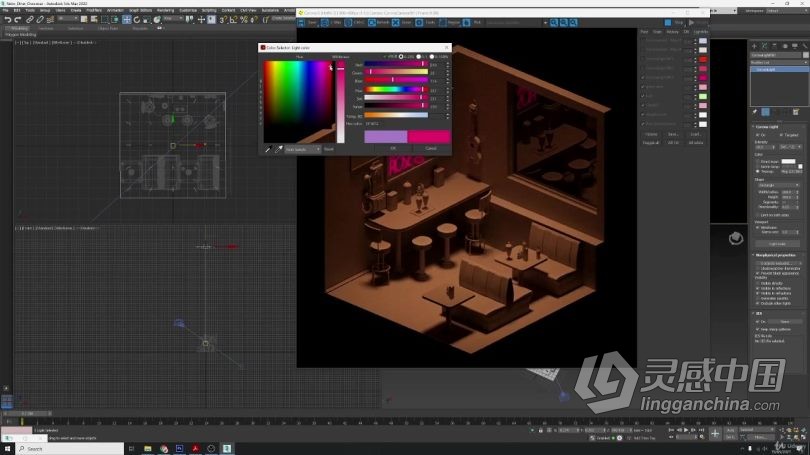Activate the Select and Move tool
Viewport: 810px width, 455px height.
pos(126,20)
